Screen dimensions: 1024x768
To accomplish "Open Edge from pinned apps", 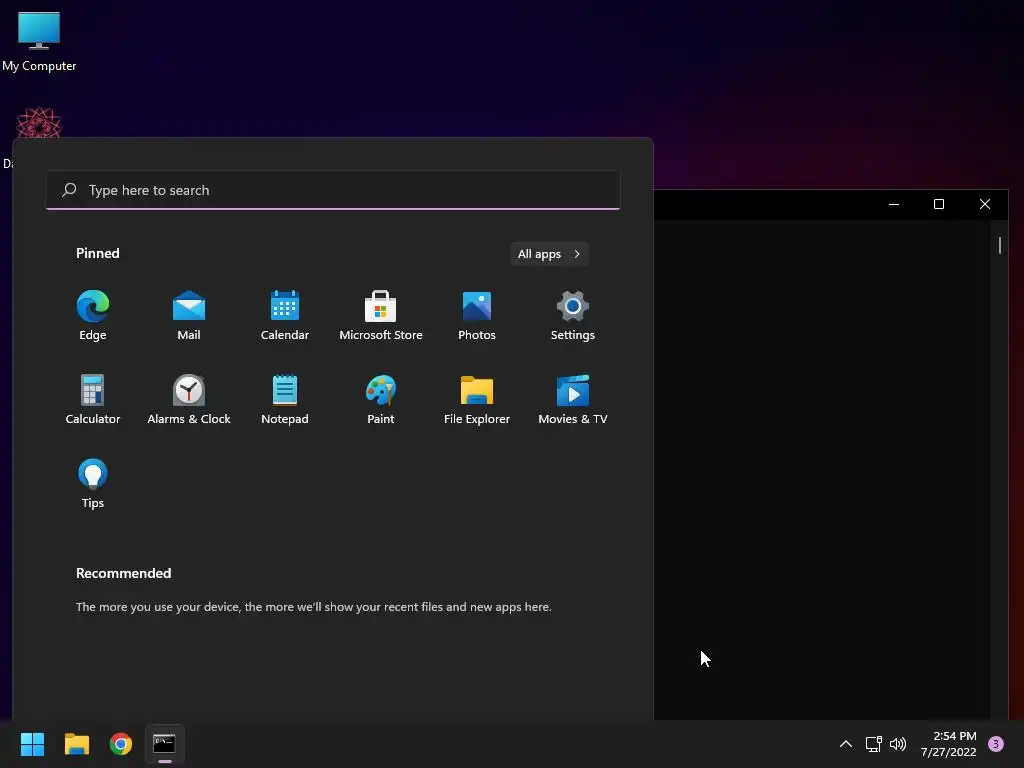I will tap(93, 315).
